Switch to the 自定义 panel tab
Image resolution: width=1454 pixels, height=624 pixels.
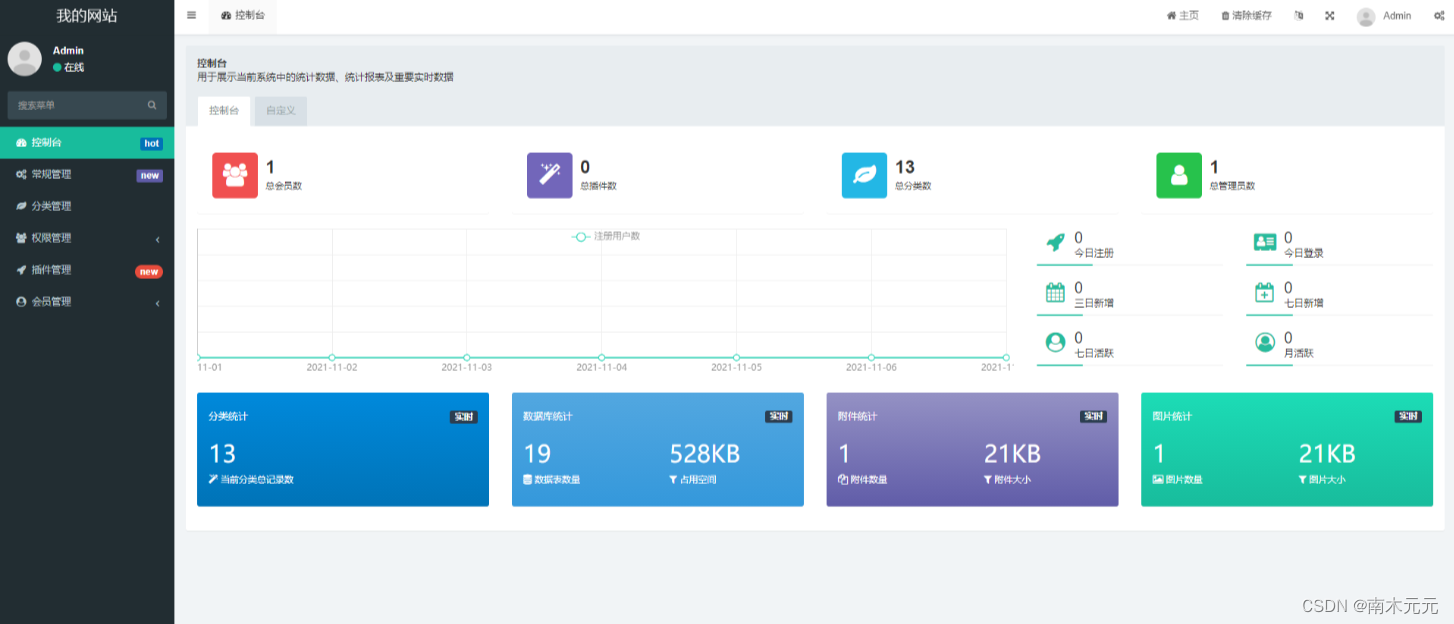281,111
